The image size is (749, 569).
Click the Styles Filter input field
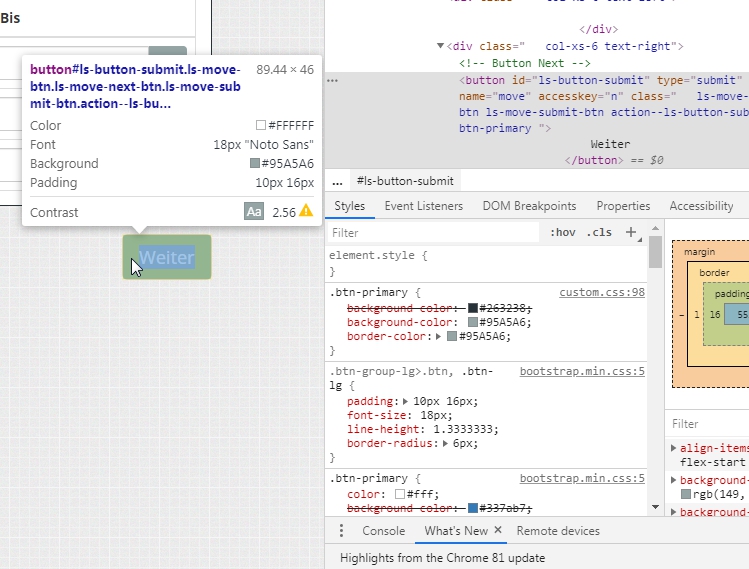pyautogui.click(x=430, y=233)
